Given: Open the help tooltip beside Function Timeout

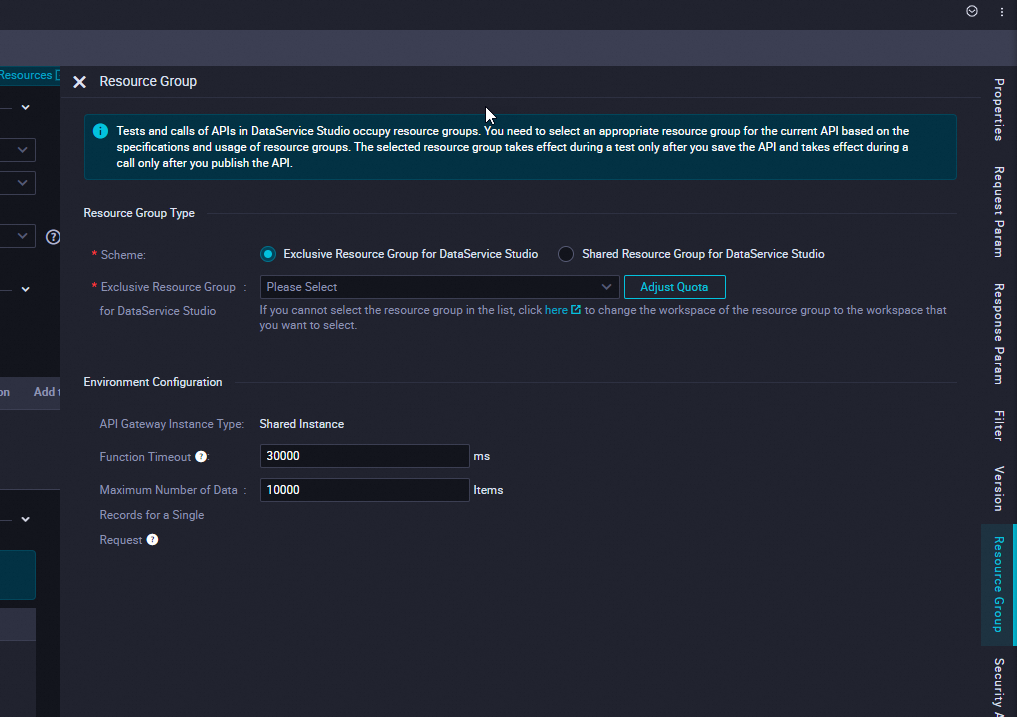Looking at the screenshot, I should click(x=201, y=456).
